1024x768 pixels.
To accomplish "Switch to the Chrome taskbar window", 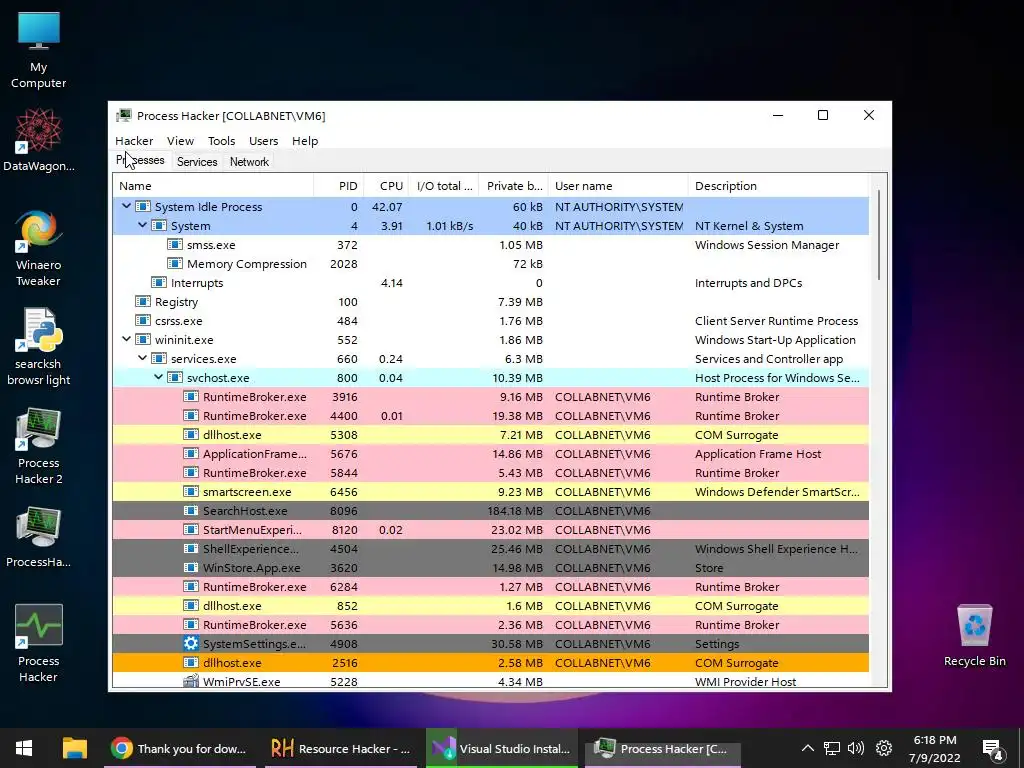I will (179, 748).
